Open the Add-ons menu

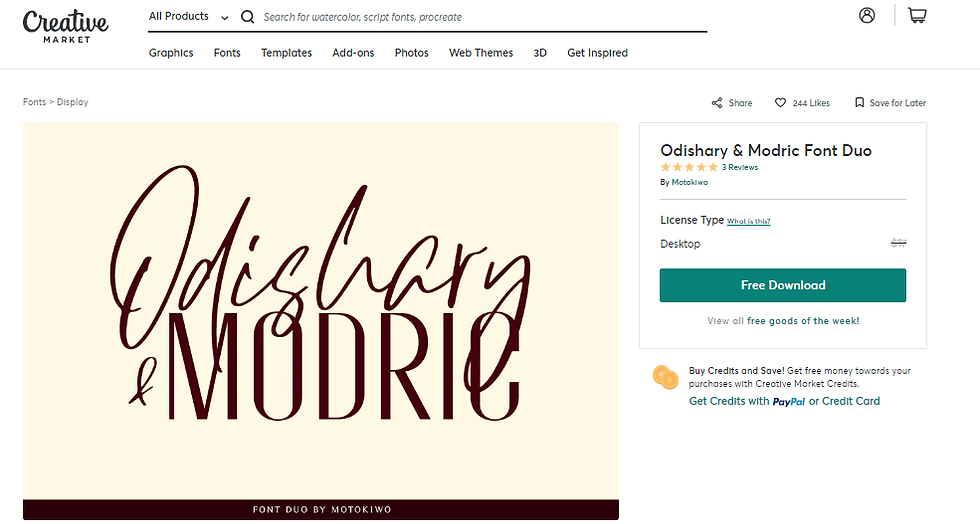353,53
